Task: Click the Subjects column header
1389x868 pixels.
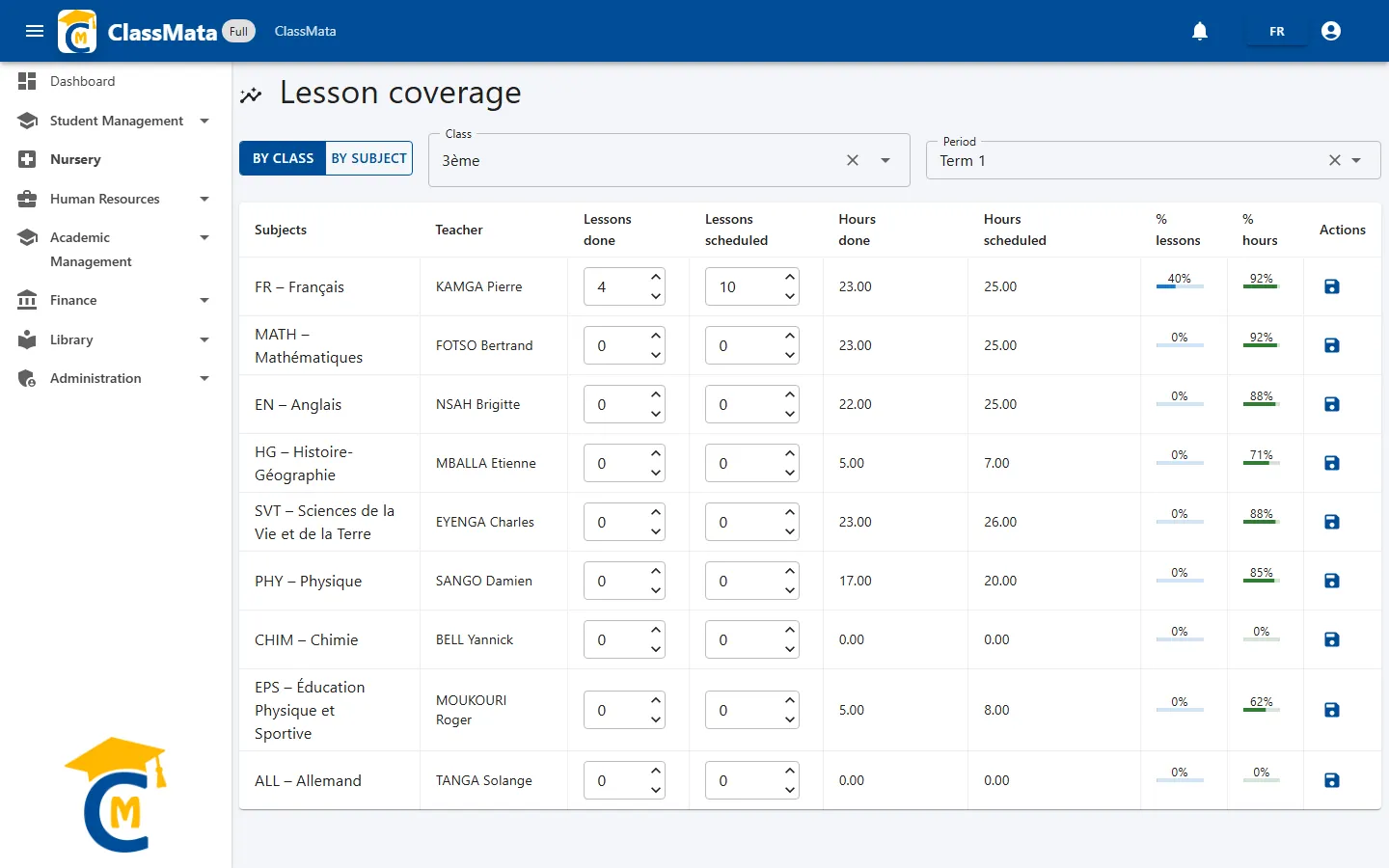Action: (x=281, y=230)
